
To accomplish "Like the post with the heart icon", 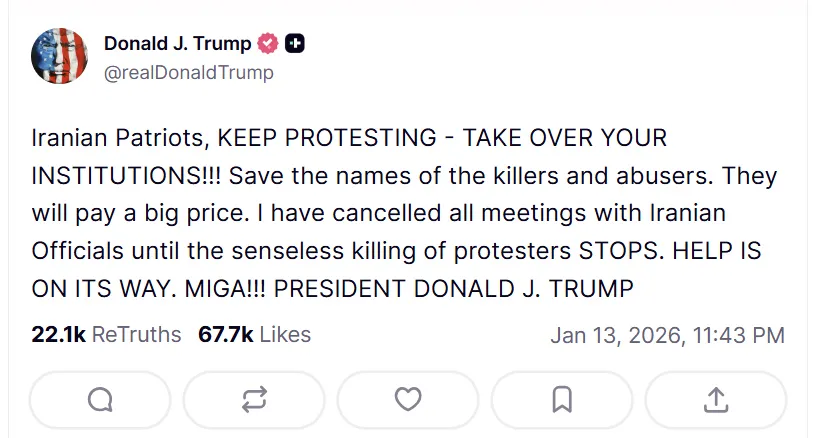I will click(408, 400).
